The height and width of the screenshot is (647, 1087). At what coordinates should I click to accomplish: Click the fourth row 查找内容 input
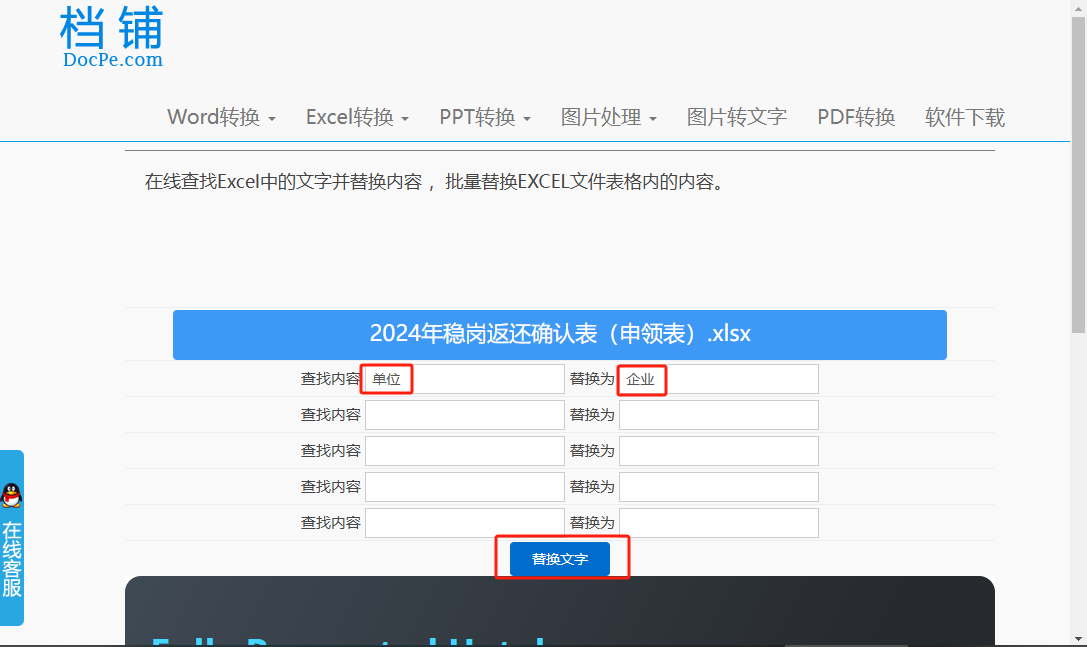[x=462, y=486]
